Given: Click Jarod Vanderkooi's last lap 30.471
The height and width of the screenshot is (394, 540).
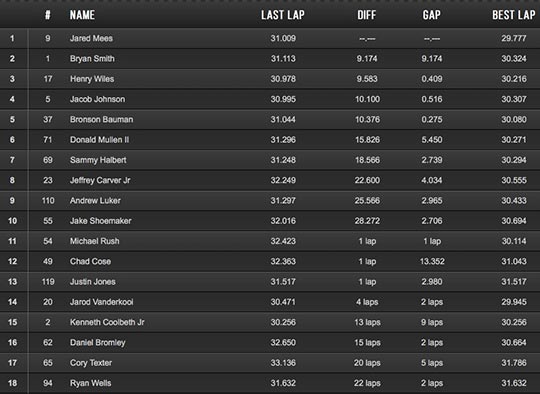Looking at the screenshot, I should pyautogui.click(x=283, y=302).
